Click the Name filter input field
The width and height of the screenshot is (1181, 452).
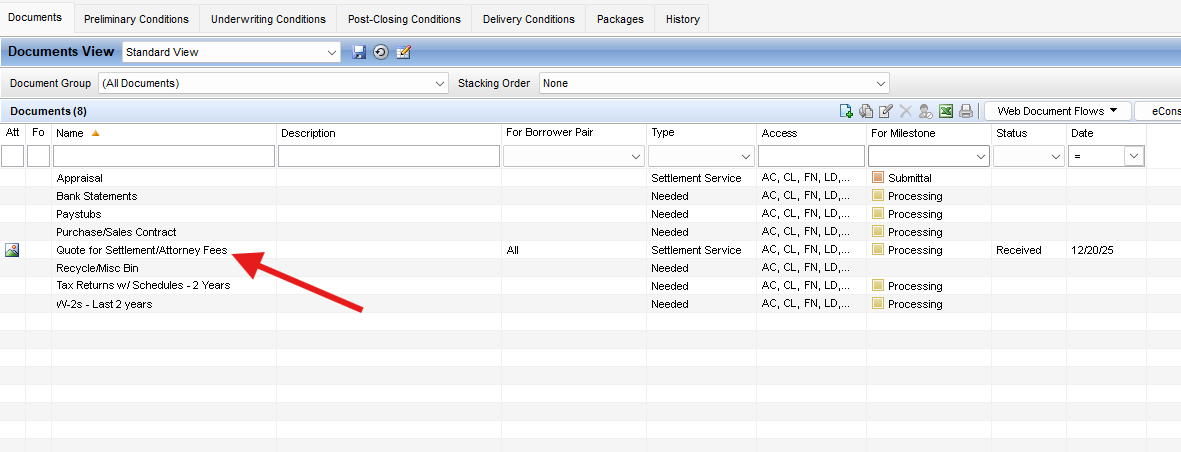(x=163, y=156)
